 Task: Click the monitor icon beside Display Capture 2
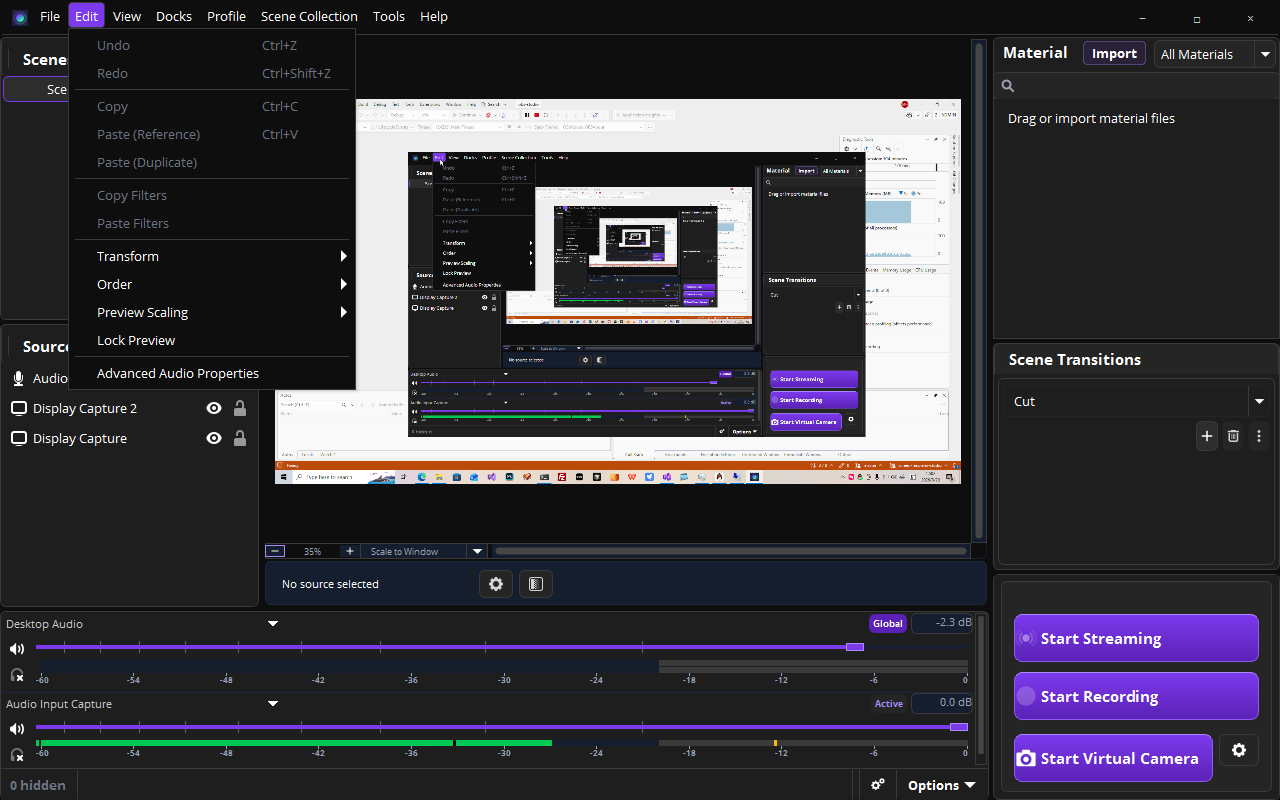point(18,408)
